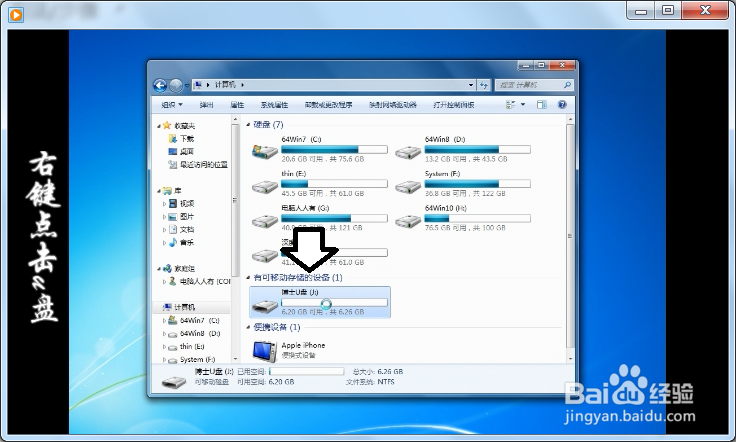Select 博士U盘 (J:) removable drive
736x442 pixels.
click(320, 302)
